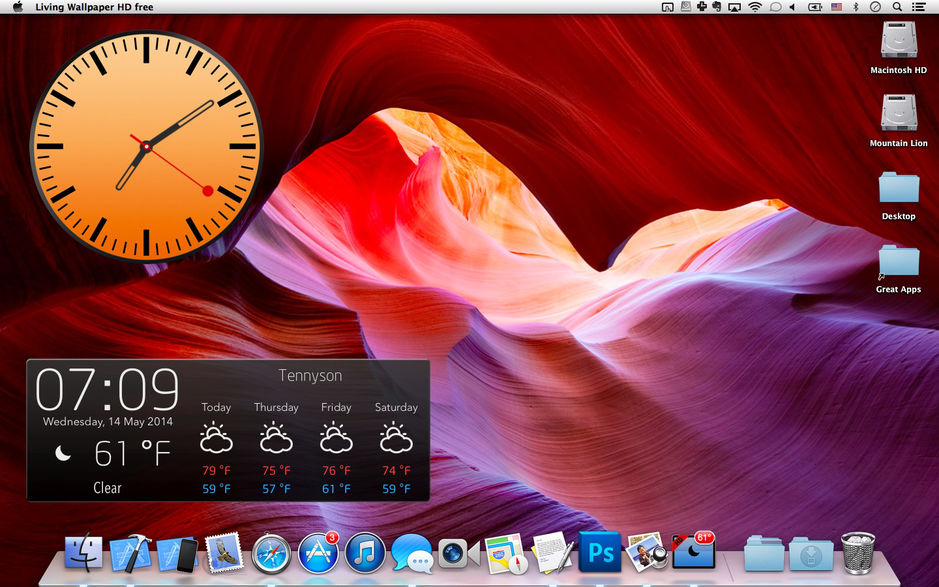Click the Tennyson location label in the widget
Screen dimensions: 939x587
click(x=311, y=376)
